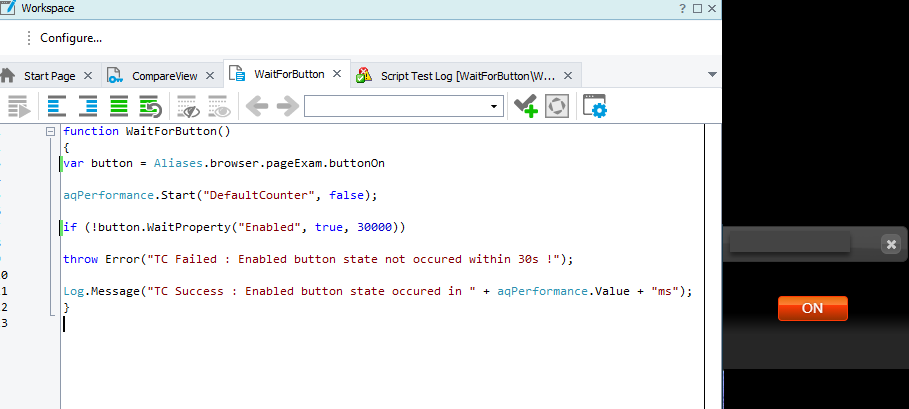Image resolution: width=909 pixels, height=409 pixels.
Task: Toggle the first eye visibility icon in toolbar
Action: tap(187, 106)
